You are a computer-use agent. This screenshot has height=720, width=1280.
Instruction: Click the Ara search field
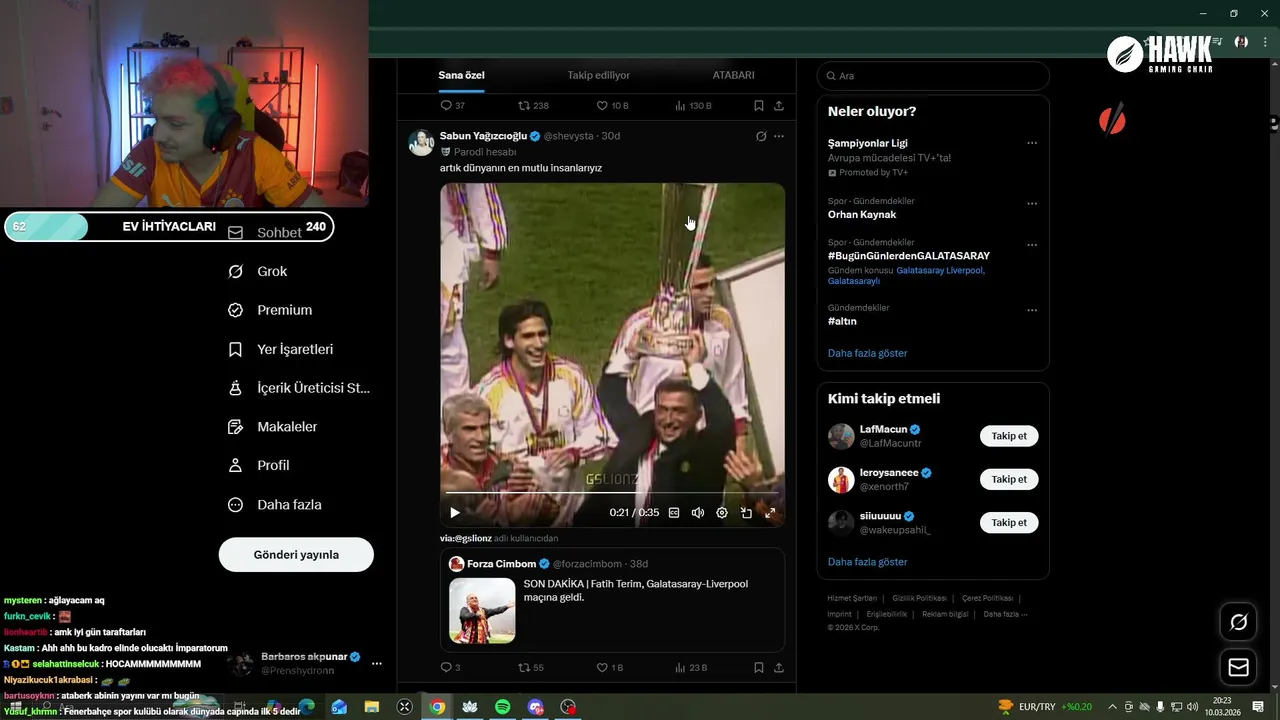point(933,76)
